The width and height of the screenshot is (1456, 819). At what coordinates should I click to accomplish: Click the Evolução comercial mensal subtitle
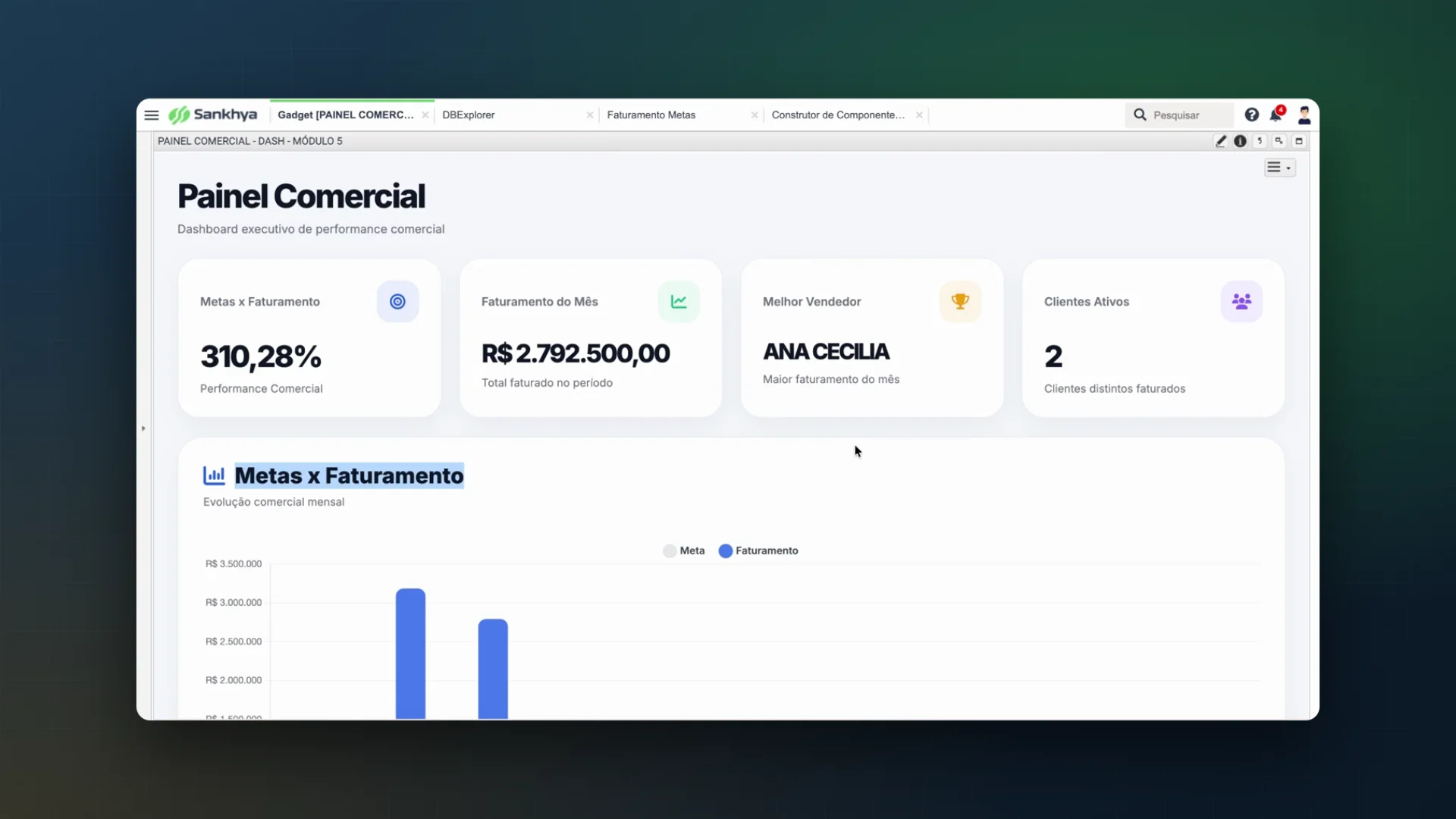point(274,502)
